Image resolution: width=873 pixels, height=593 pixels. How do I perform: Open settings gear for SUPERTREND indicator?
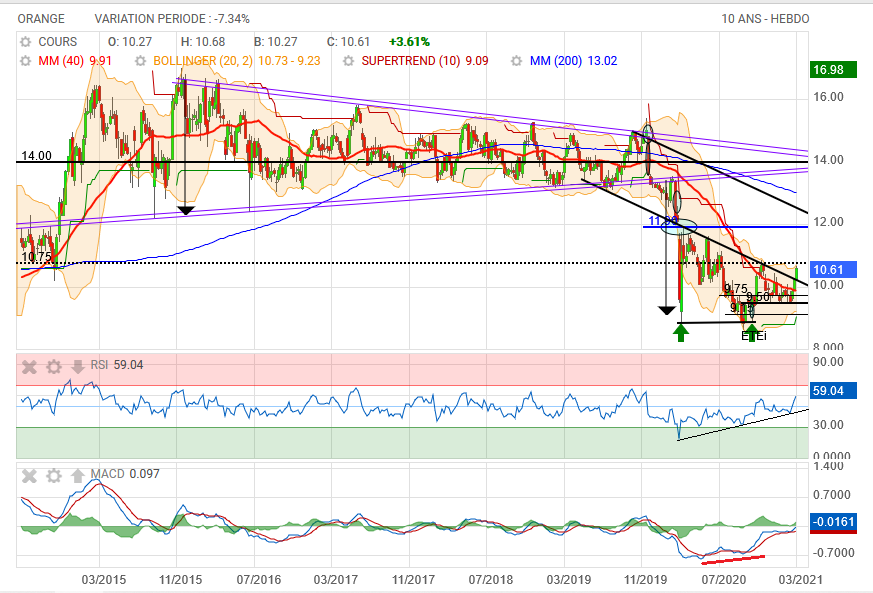349,61
